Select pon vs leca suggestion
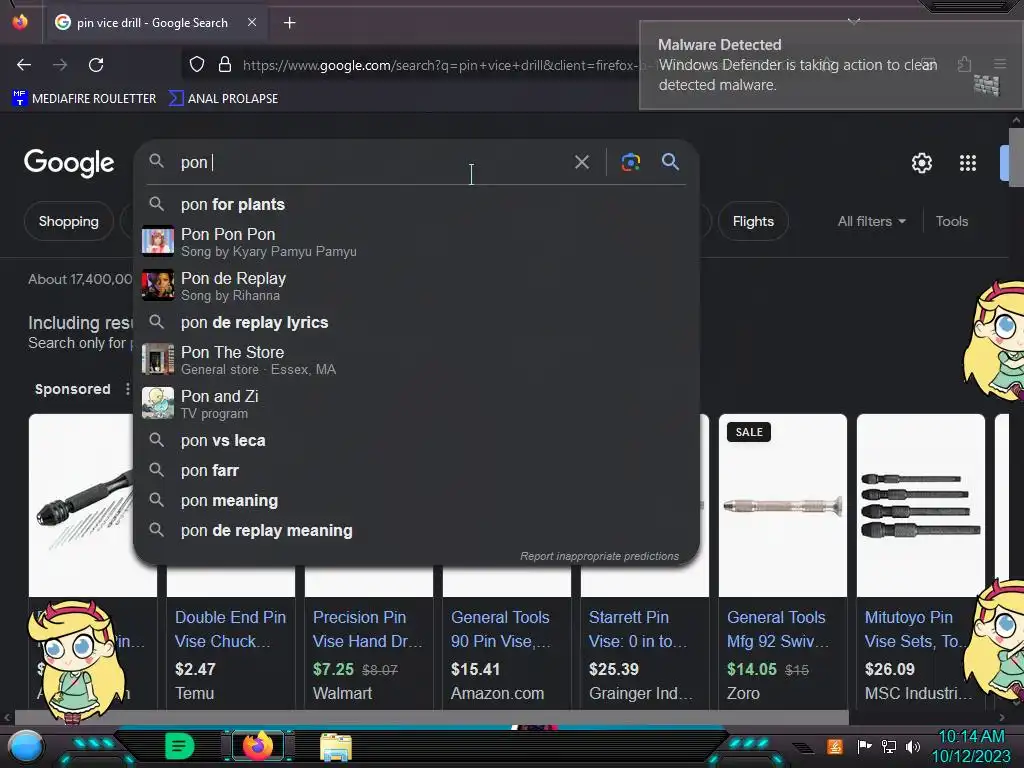1024x768 pixels. click(x=416, y=441)
